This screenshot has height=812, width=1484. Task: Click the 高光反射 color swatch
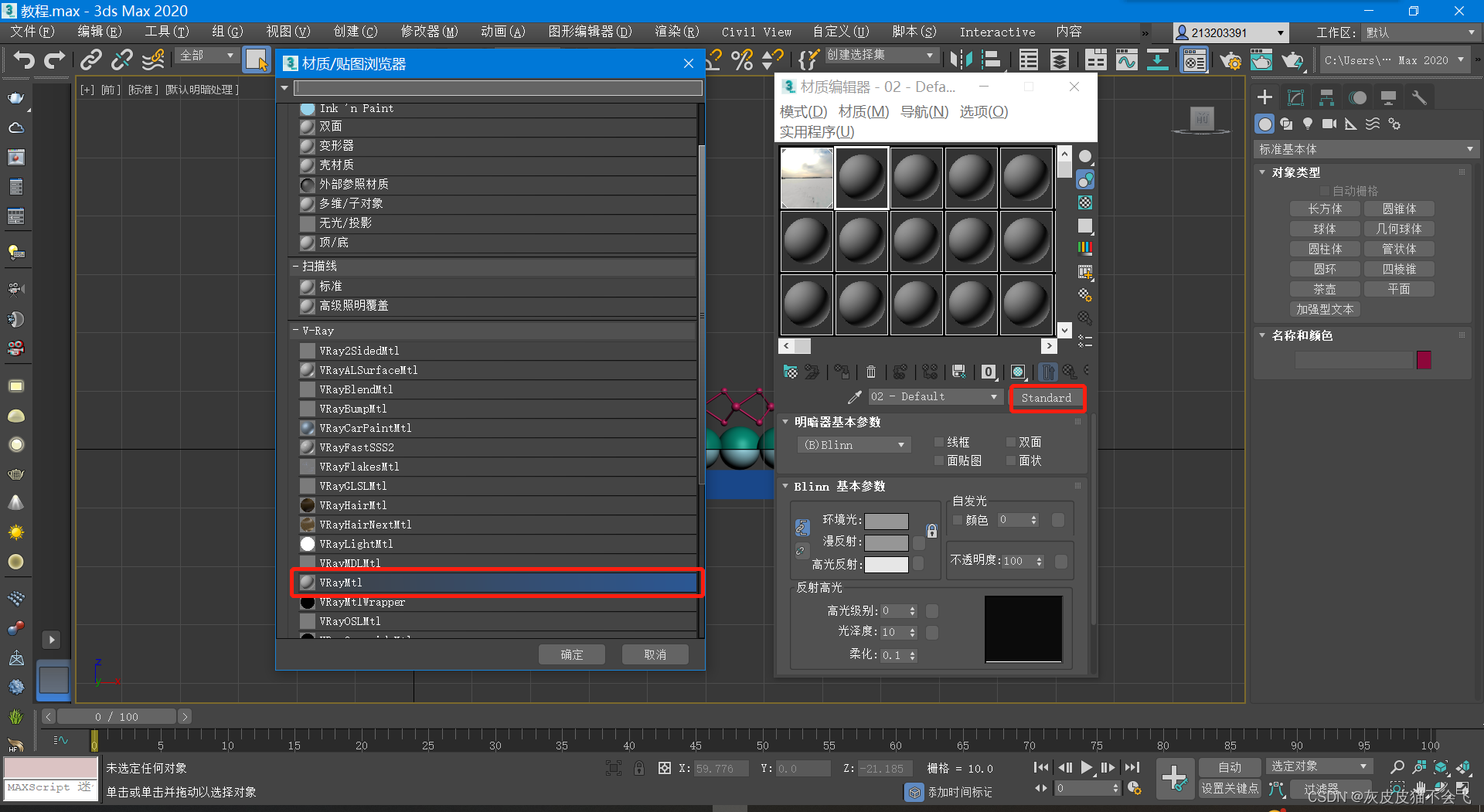point(887,564)
